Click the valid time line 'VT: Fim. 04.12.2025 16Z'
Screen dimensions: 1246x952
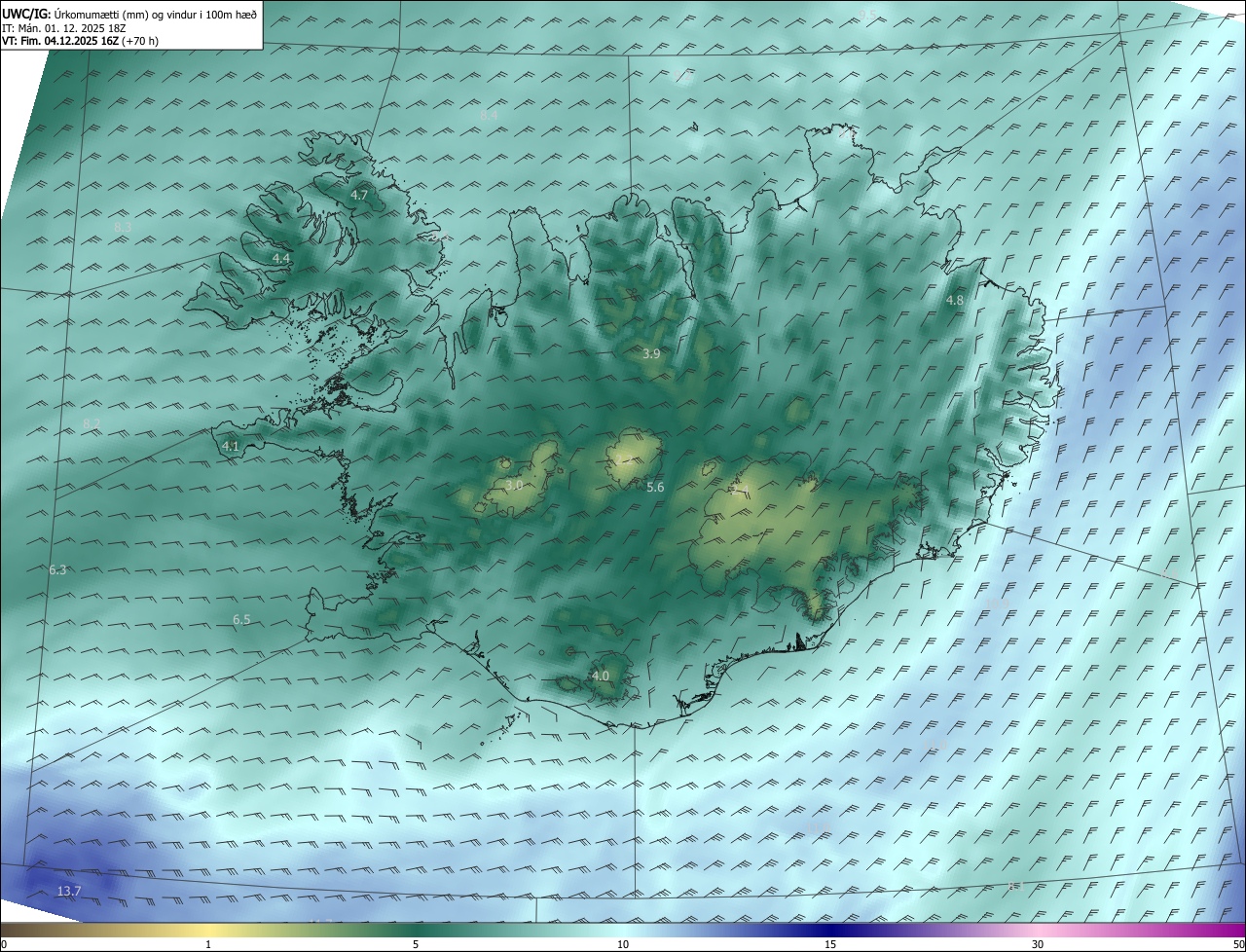[x=60, y=41]
